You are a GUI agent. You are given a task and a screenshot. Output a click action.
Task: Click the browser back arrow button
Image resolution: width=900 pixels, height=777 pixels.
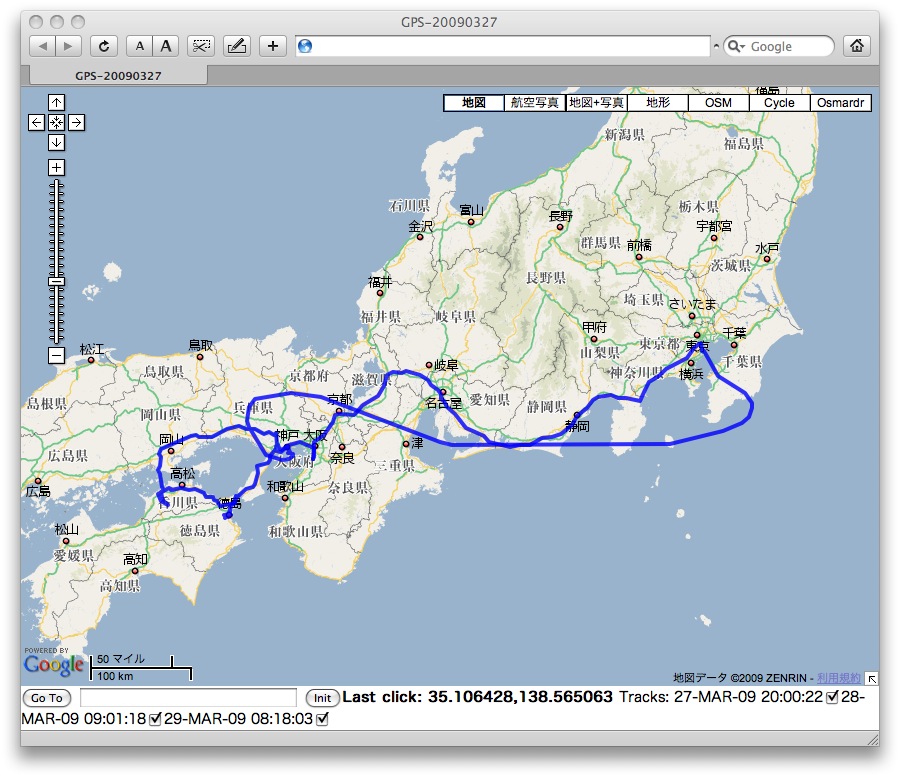(42, 46)
